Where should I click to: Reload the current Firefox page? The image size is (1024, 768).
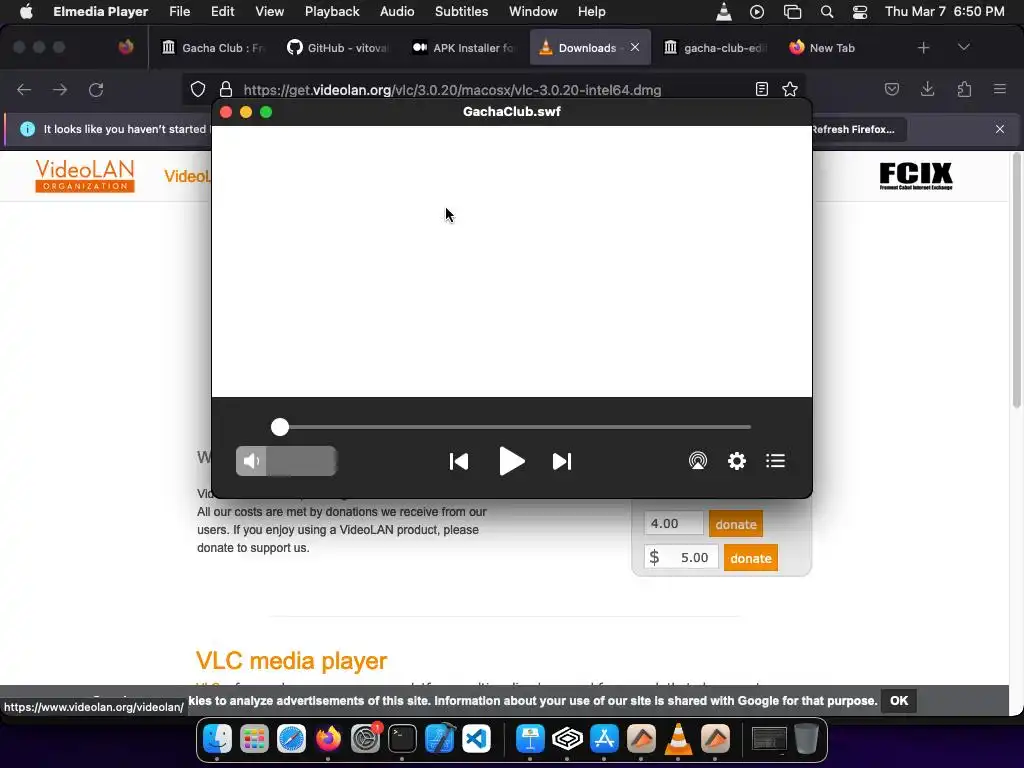click(96, 89)
